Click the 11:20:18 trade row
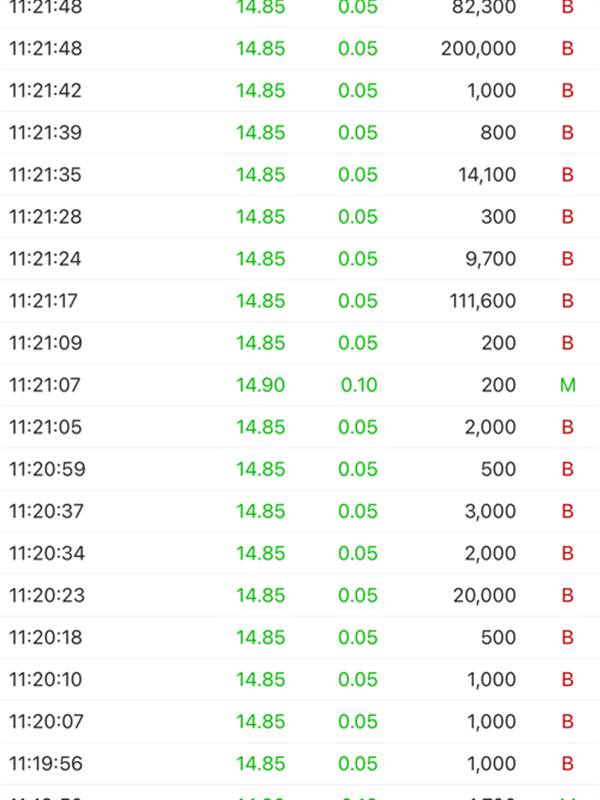The width and height of the screenshot is (600, 800). pos(300,636)
